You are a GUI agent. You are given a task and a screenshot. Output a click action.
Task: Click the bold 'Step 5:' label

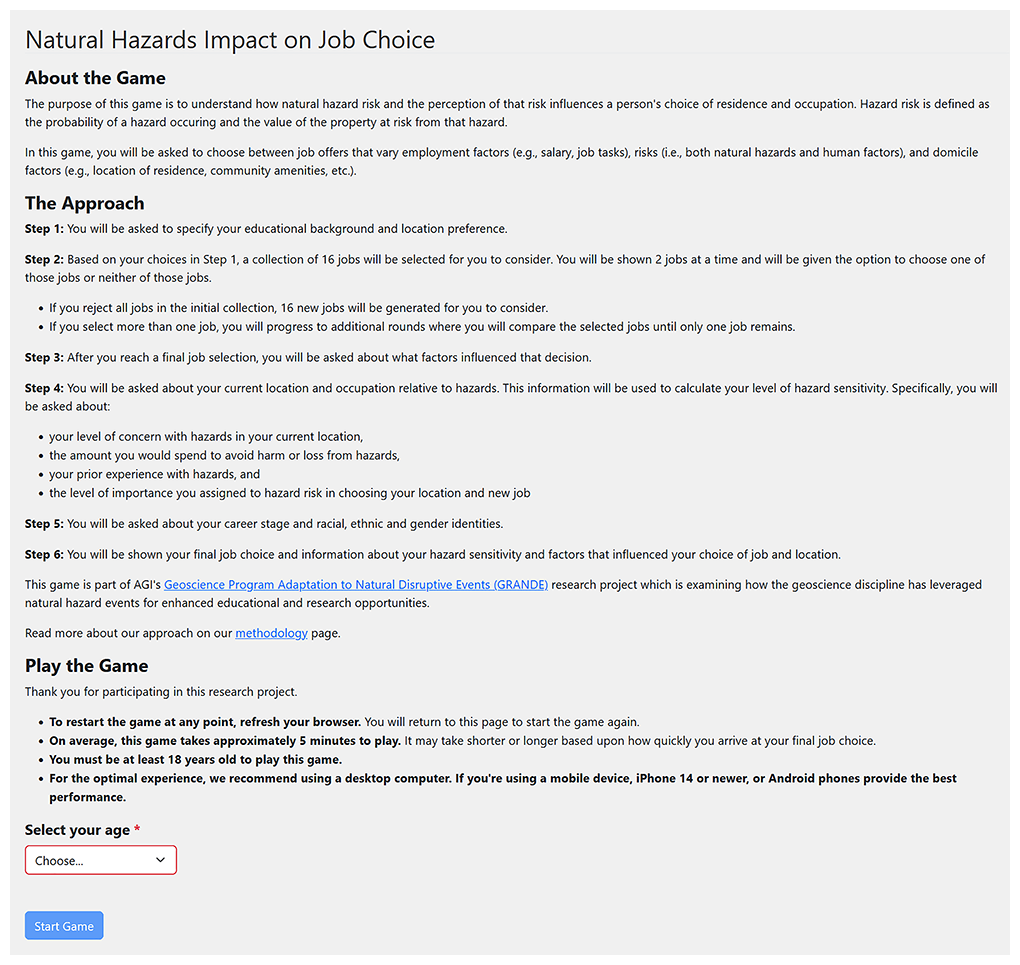click(44, 524)
